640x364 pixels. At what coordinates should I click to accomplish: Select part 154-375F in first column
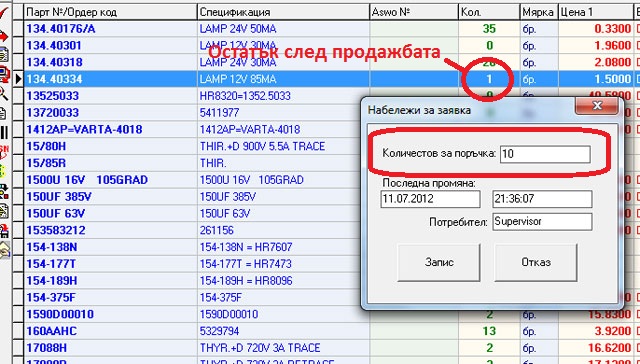pyautogui.click(x=52, y=297)
